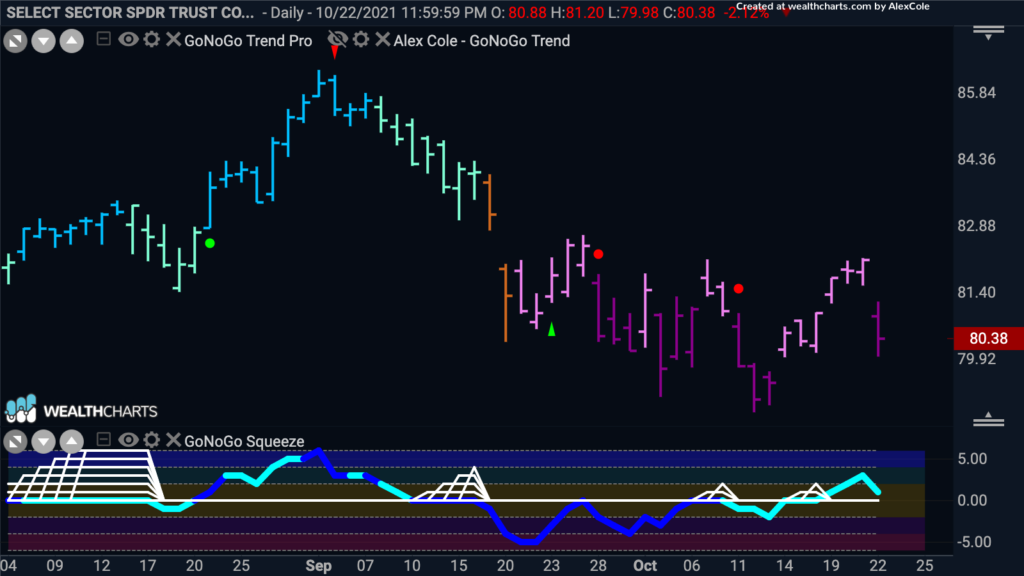This screenshot has height=576, width=1024.
Task: Click the red dot marker near October 11
Action: (738, 289)
